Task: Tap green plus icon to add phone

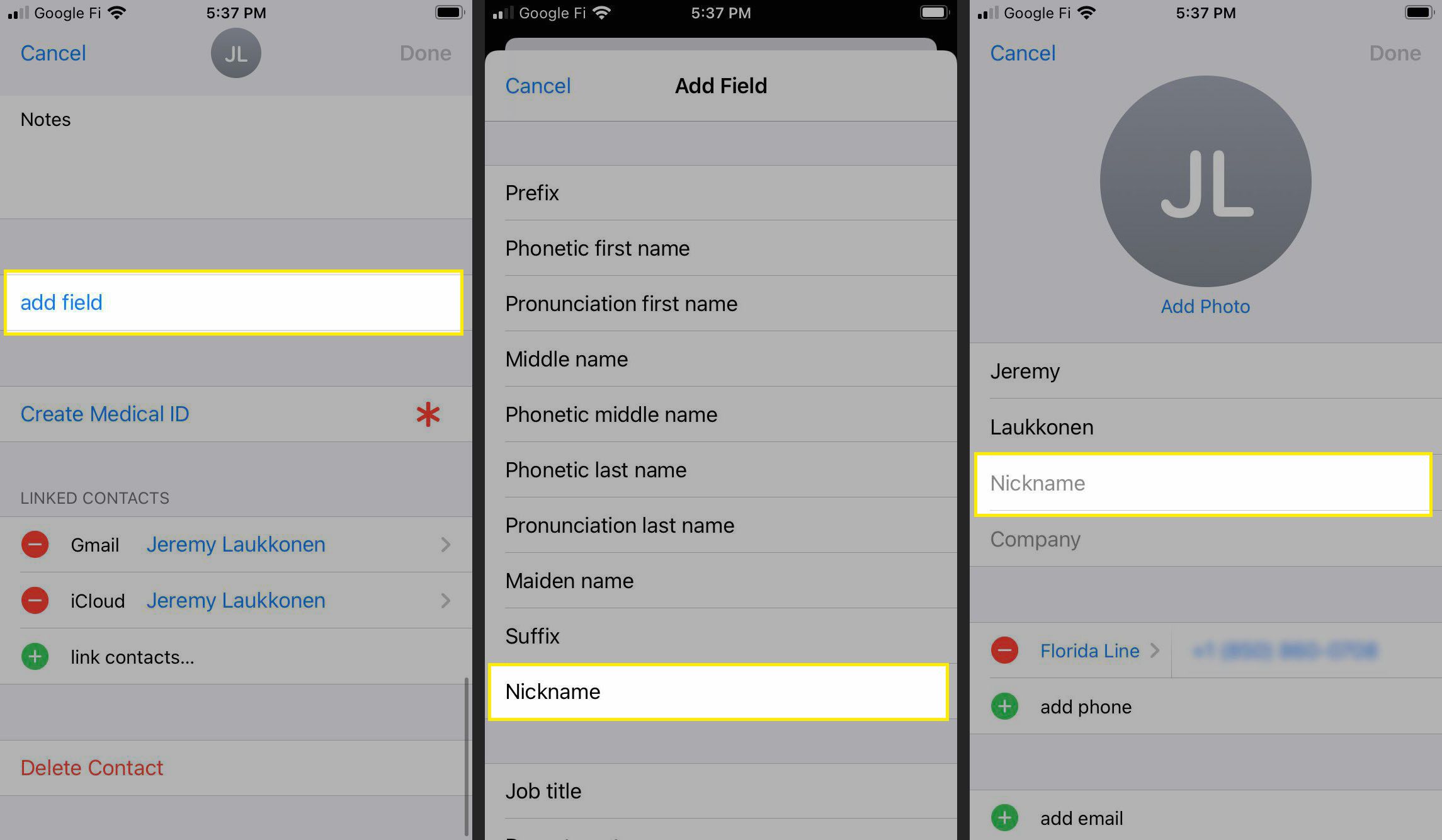Action: coord(1004,706)
